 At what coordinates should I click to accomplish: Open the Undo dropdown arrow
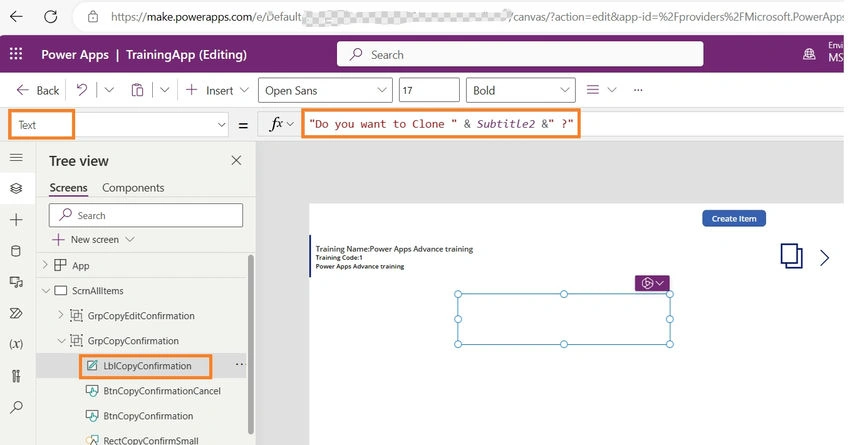click(x=109, y=90)
